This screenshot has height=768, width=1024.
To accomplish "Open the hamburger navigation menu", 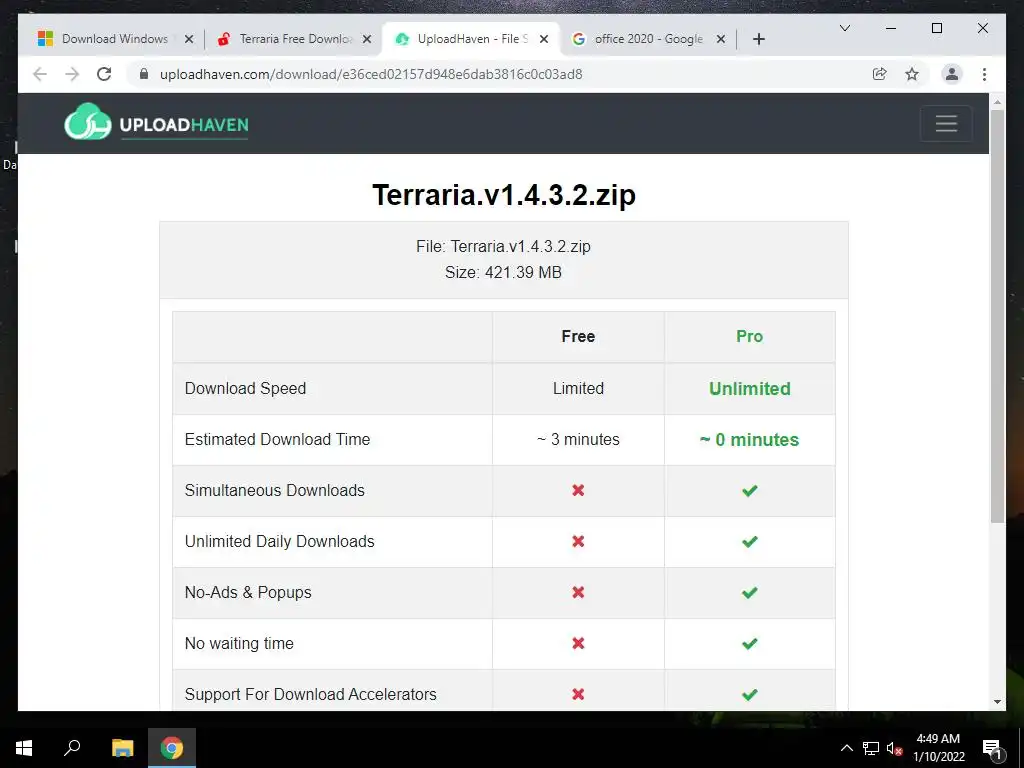I will coord(946,123).
